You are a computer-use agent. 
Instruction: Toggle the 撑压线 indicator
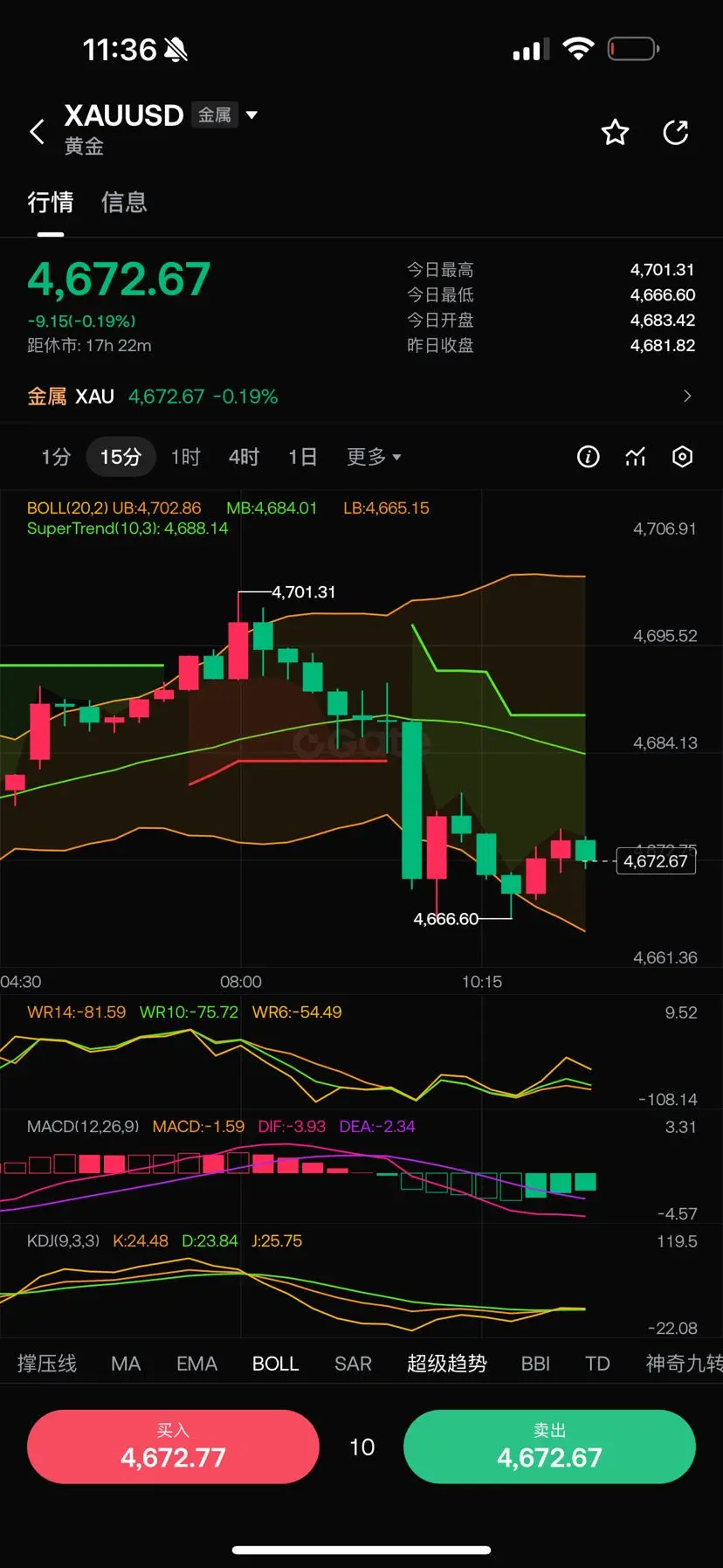pyautogui.click(x=47, y=1364)
